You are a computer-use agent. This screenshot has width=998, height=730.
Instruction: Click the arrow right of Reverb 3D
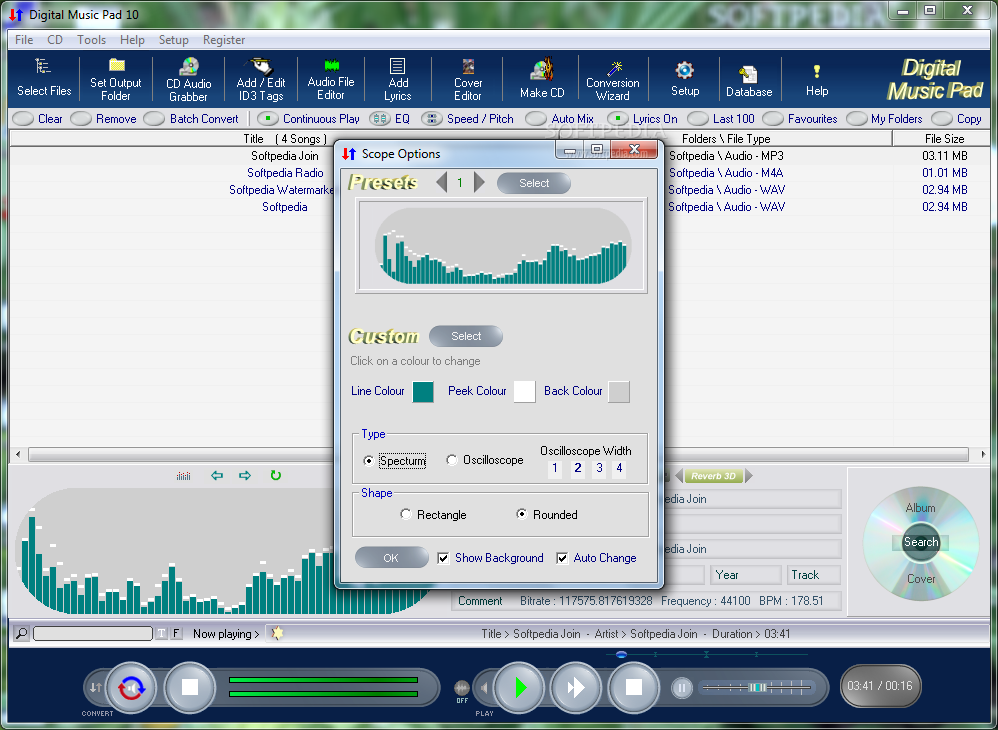pos(748,476)
